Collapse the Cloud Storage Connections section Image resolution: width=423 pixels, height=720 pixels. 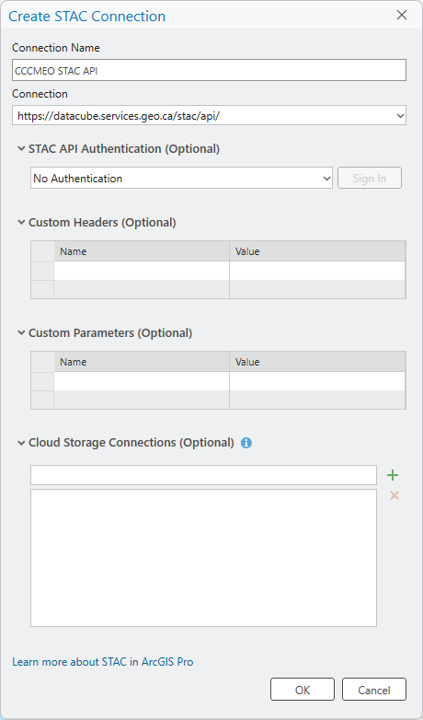point(21,443)
